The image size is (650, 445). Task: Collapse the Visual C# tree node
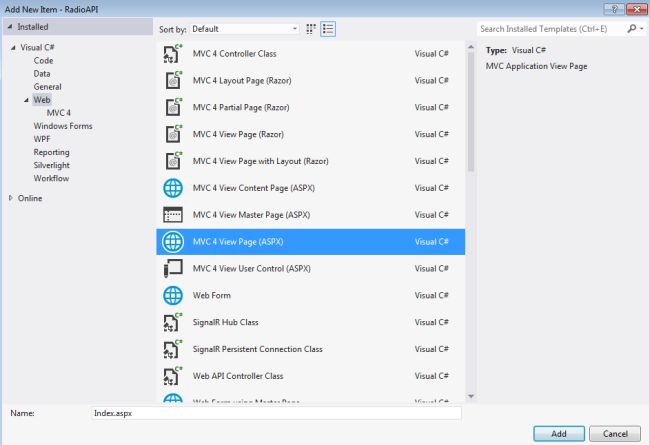pos(13,48)
